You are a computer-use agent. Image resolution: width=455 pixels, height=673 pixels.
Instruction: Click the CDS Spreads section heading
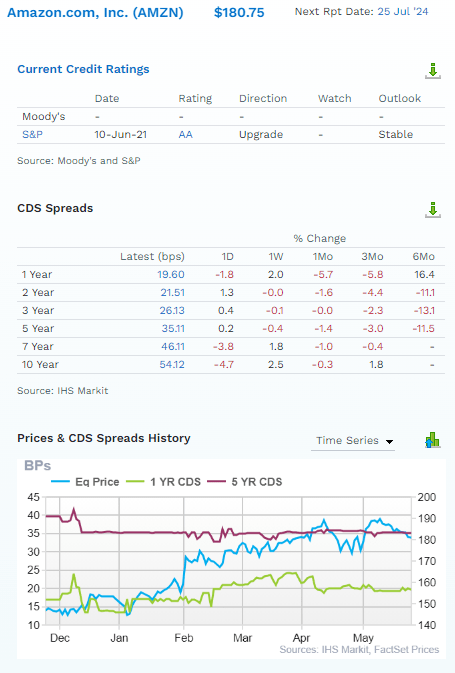tap(55, 208)
